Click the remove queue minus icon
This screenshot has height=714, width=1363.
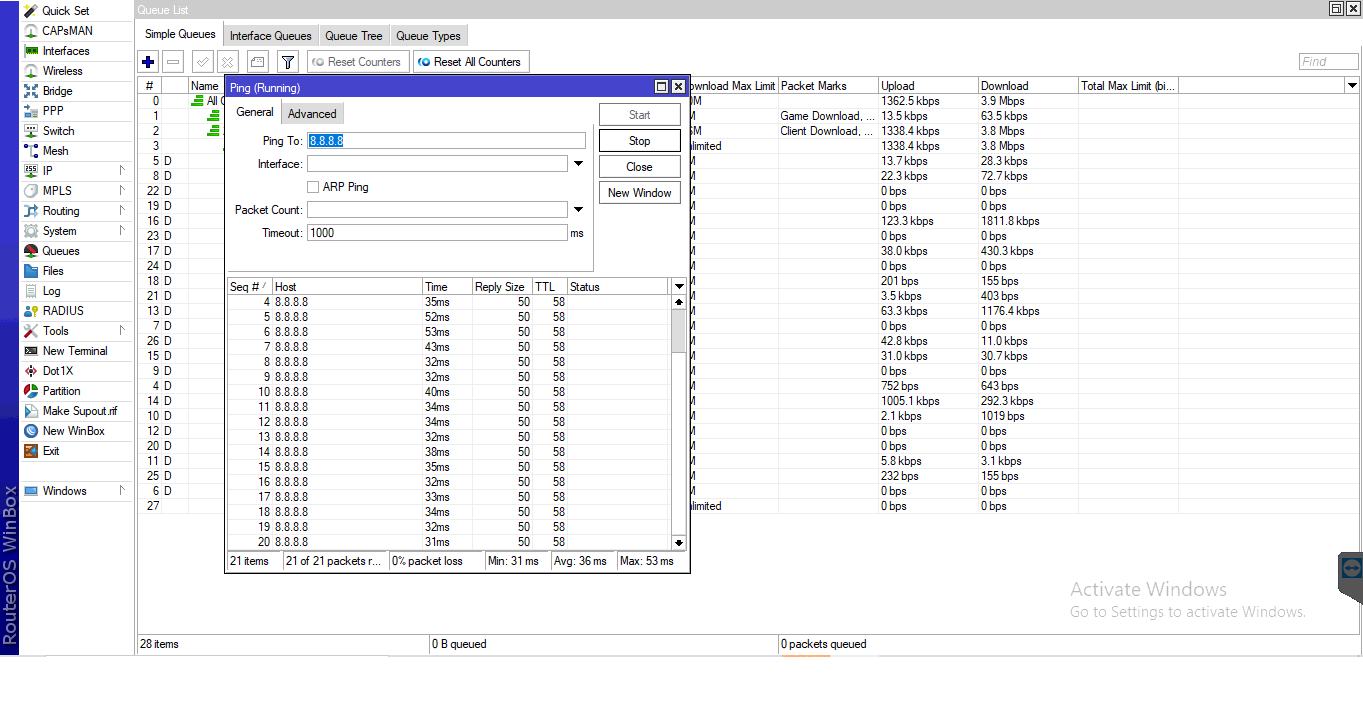pyautogui.click(x=173, y=62)
